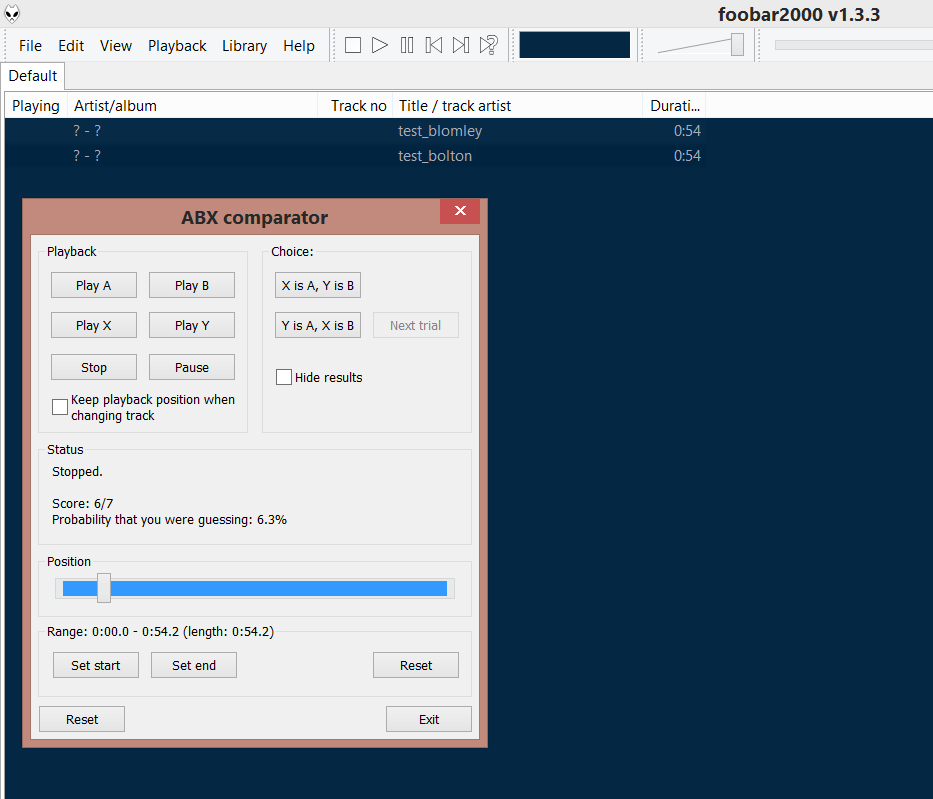The height and width of the screenshot is (799, 933).
Task: Click the Track no column header
Action: pyautogui.click(x=355, y=106)
